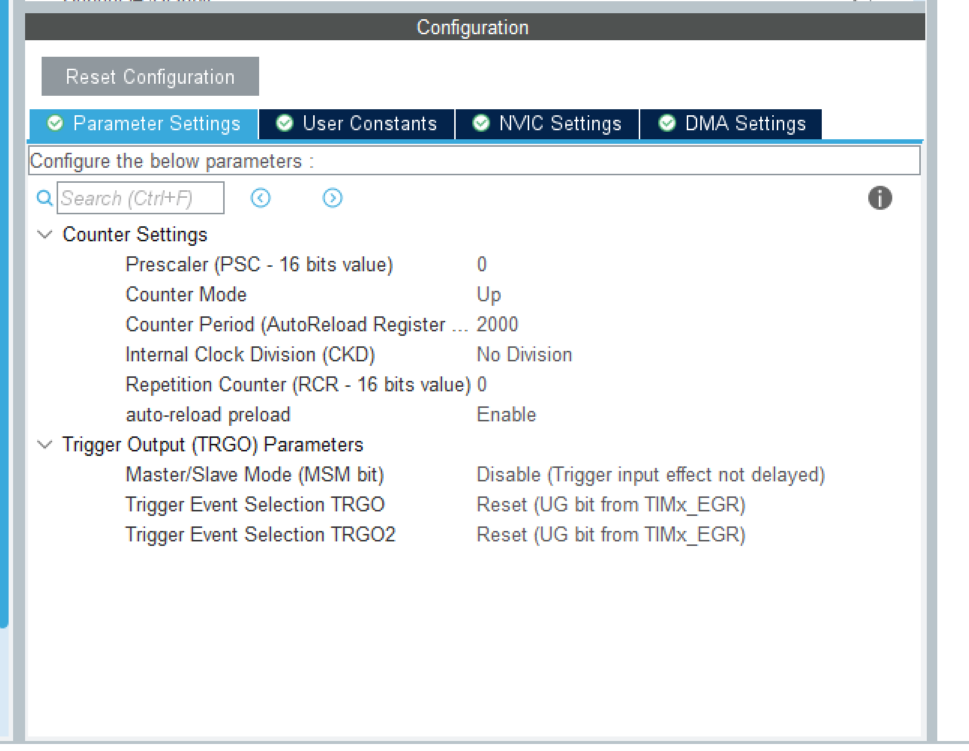The image size is (969, 751).
Task: Edit the Counter Period value 2000
Action: click(497, 325)
